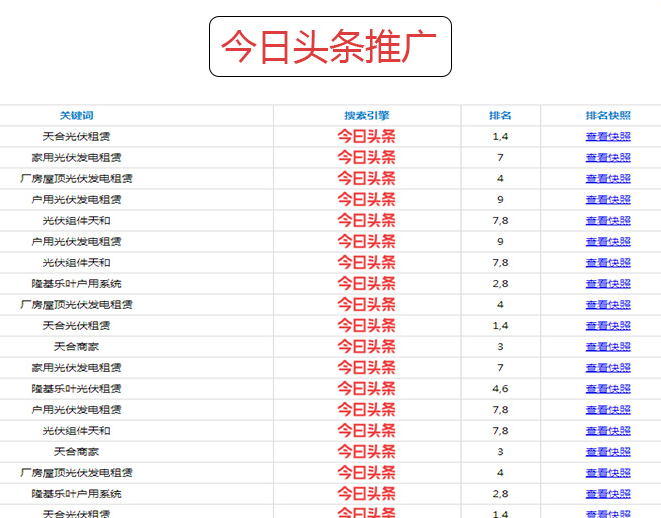Select the 隆基乐叶光伏租赁 keyword cell
This screenshot has width=661, height=518.
pos(76,389)
